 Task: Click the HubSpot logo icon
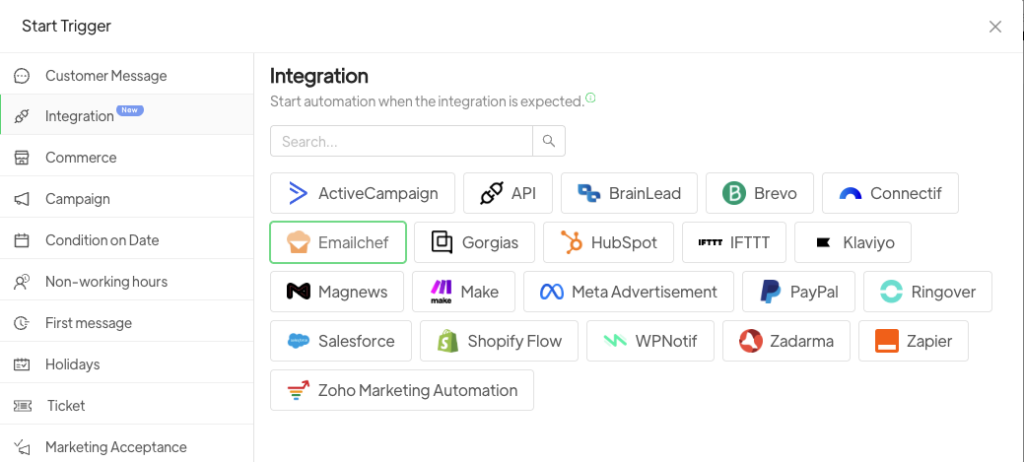(571, 242)
